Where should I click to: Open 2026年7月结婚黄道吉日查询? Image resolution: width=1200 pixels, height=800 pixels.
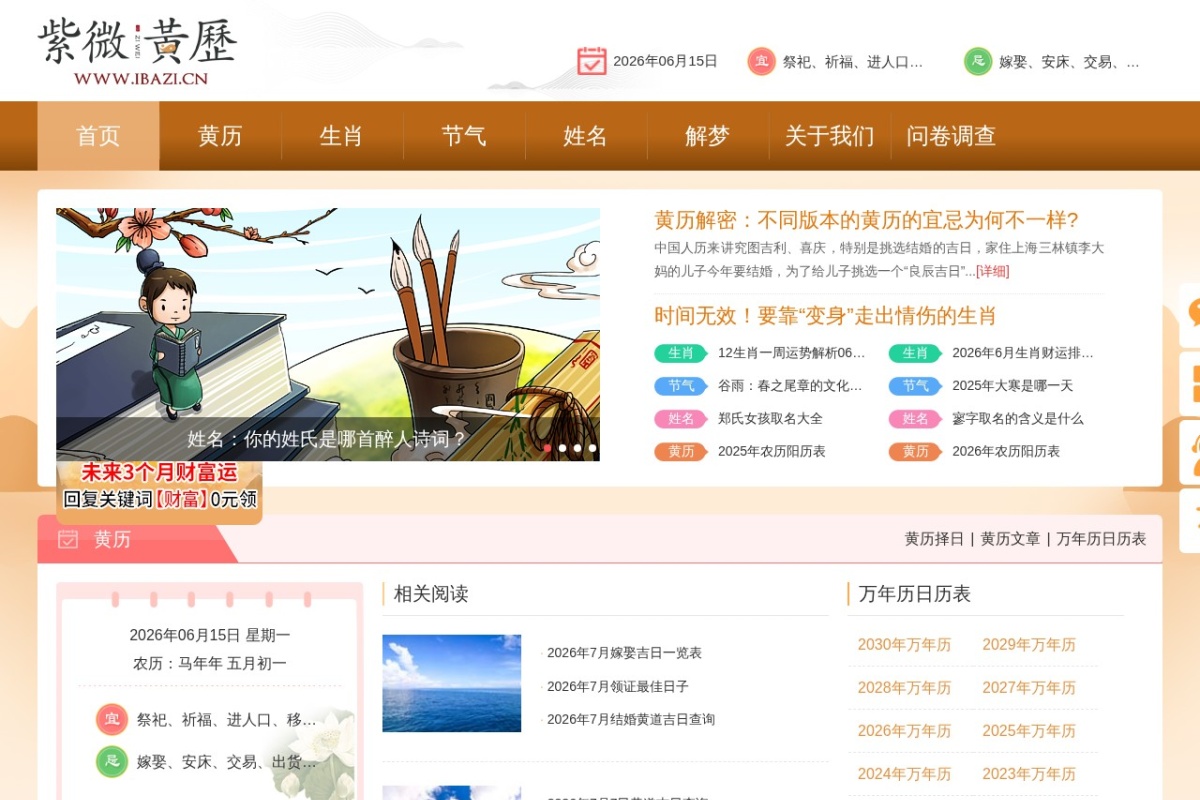coord(631,719)
